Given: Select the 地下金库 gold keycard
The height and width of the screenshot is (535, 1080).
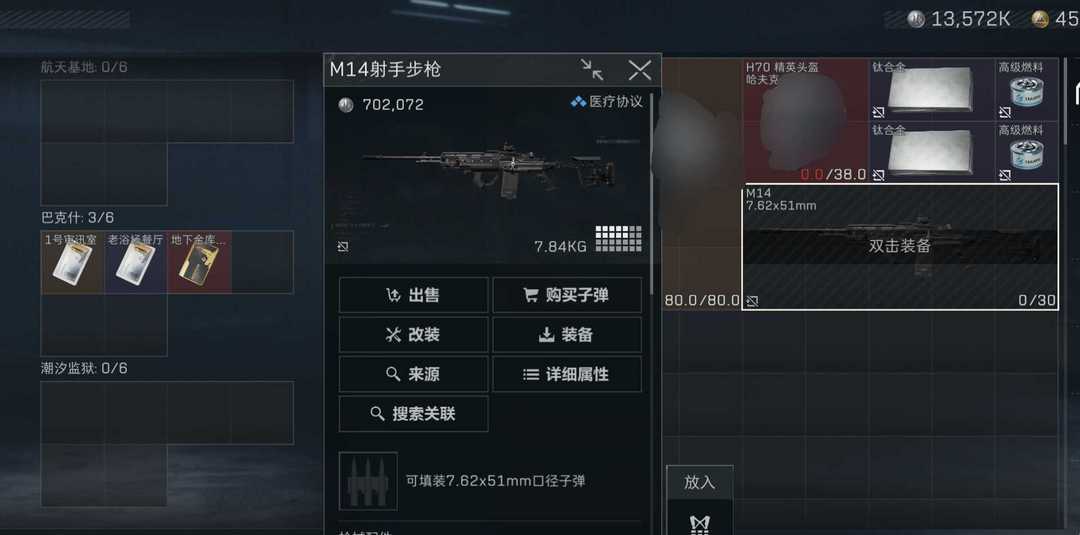Looking at the screenshot, I should [199, 262].
